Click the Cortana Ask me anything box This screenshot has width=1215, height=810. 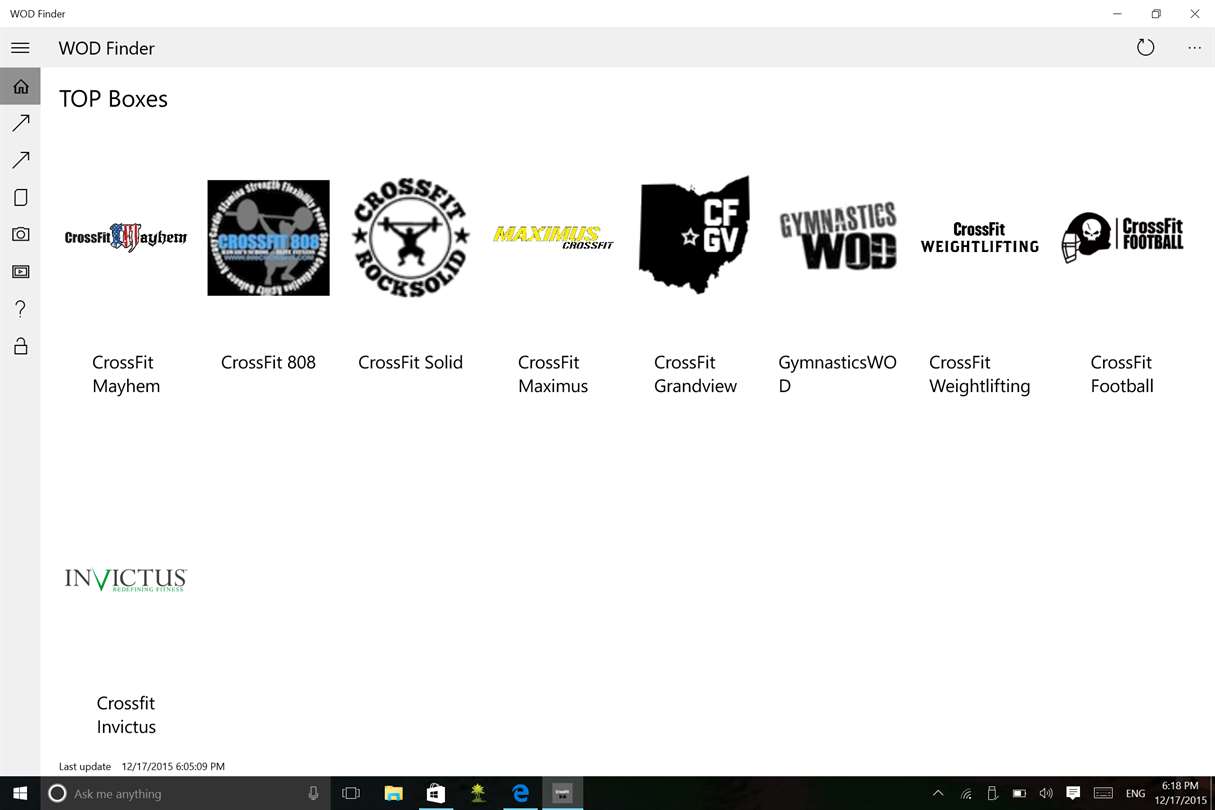185,793
